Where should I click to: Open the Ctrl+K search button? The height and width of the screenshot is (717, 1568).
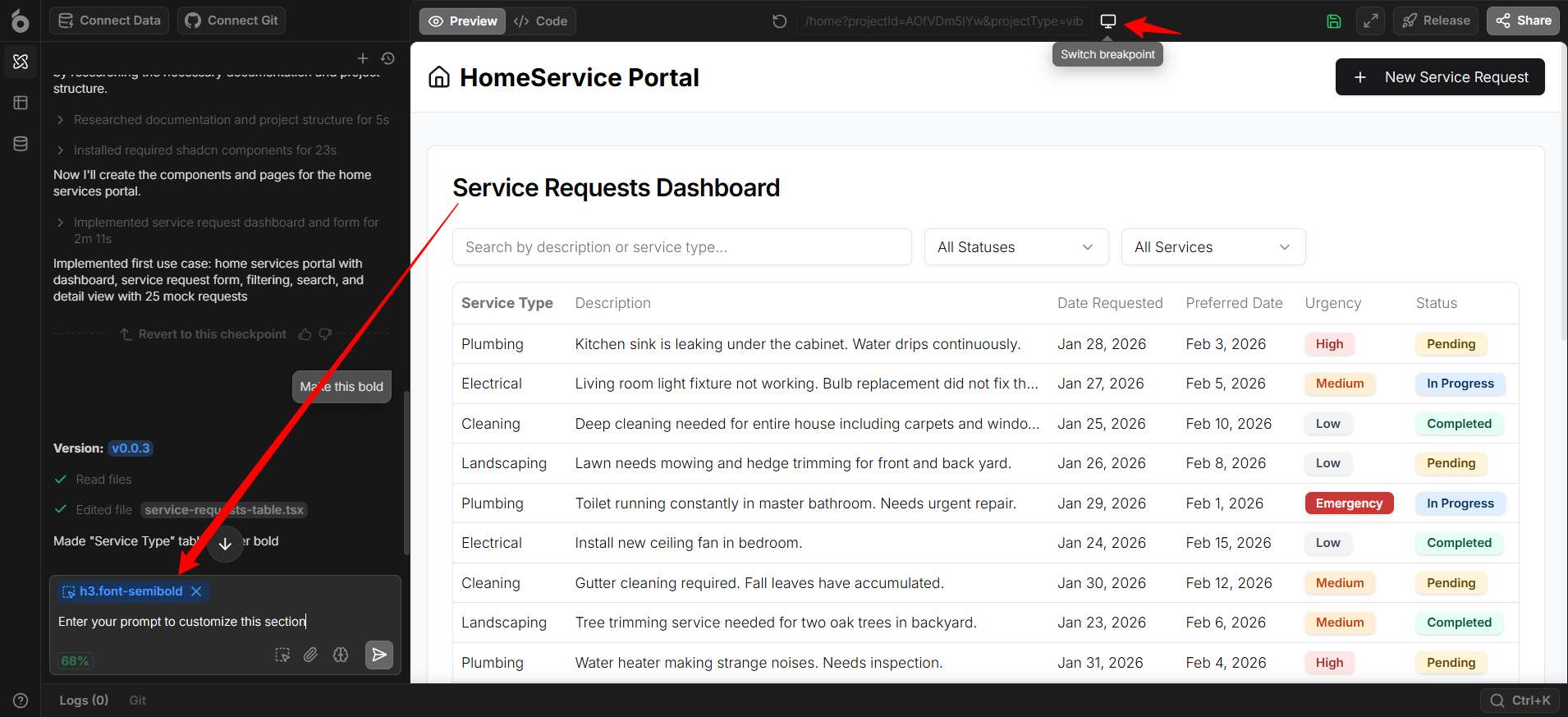pos(1520,701)
